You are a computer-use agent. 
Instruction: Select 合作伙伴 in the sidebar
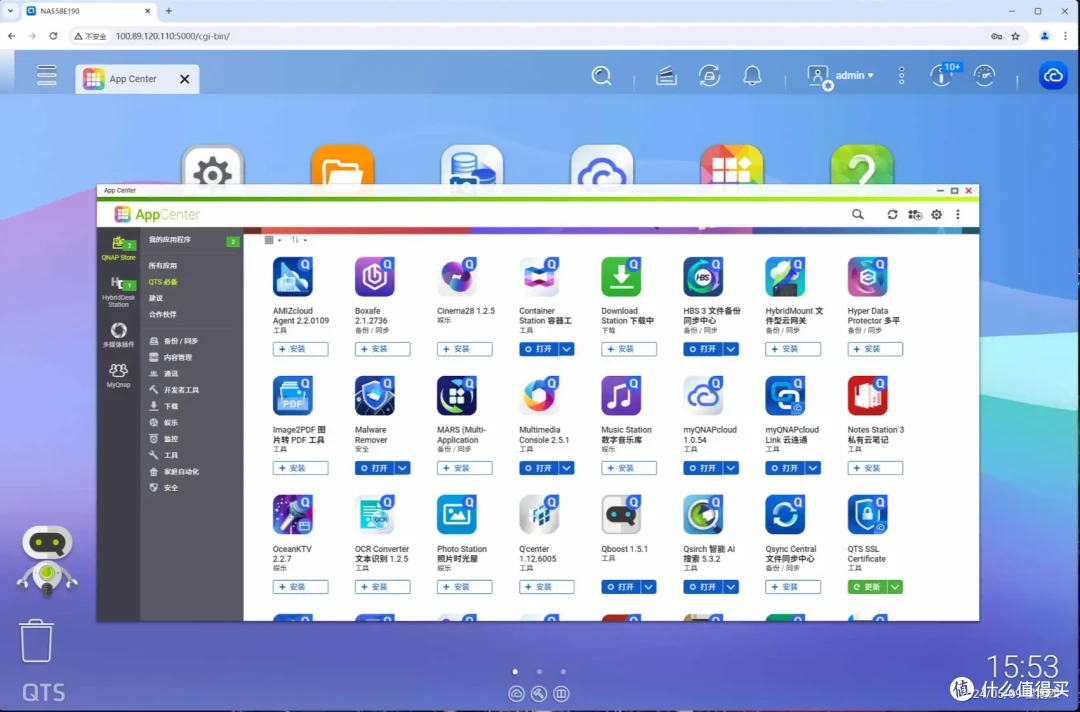pyautogui.click(x=163, y=315)
